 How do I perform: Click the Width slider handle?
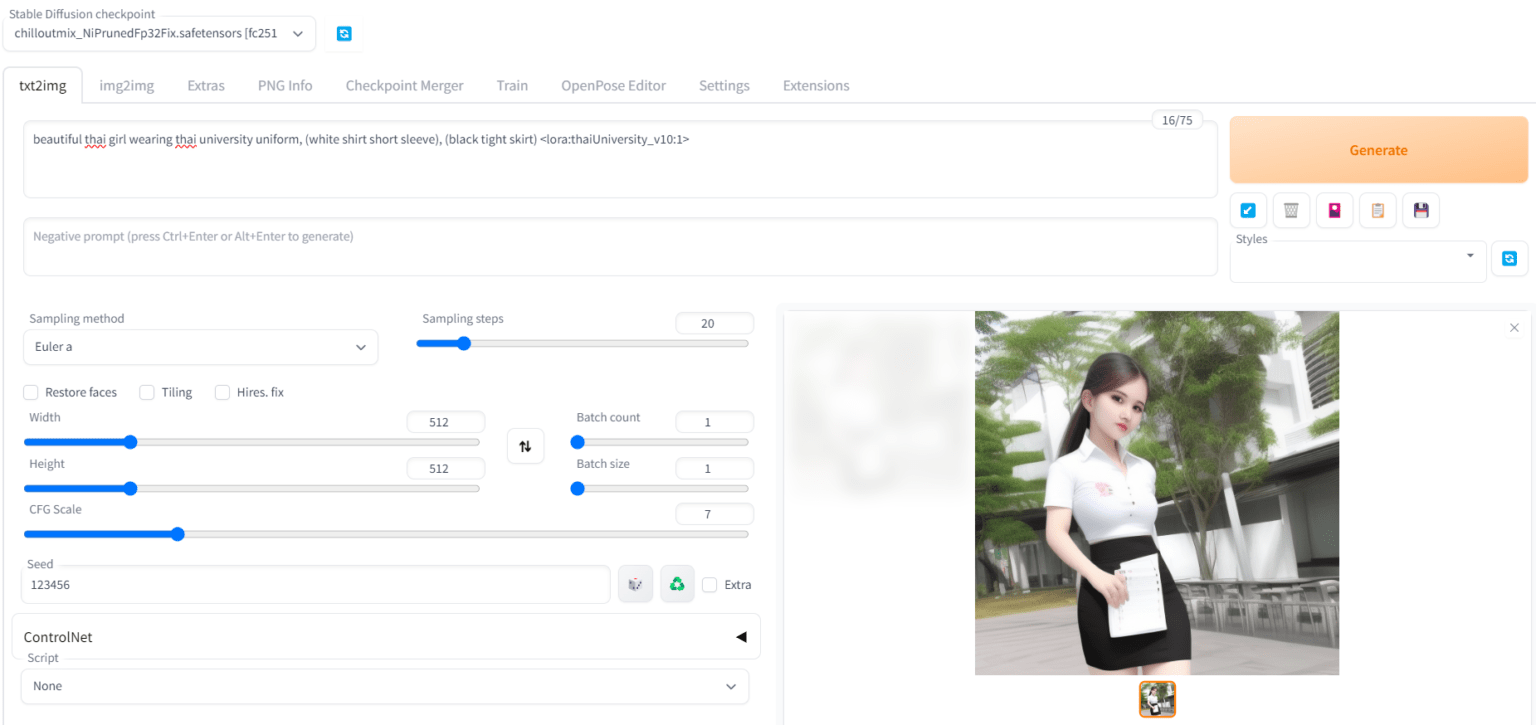click(130, 442)
